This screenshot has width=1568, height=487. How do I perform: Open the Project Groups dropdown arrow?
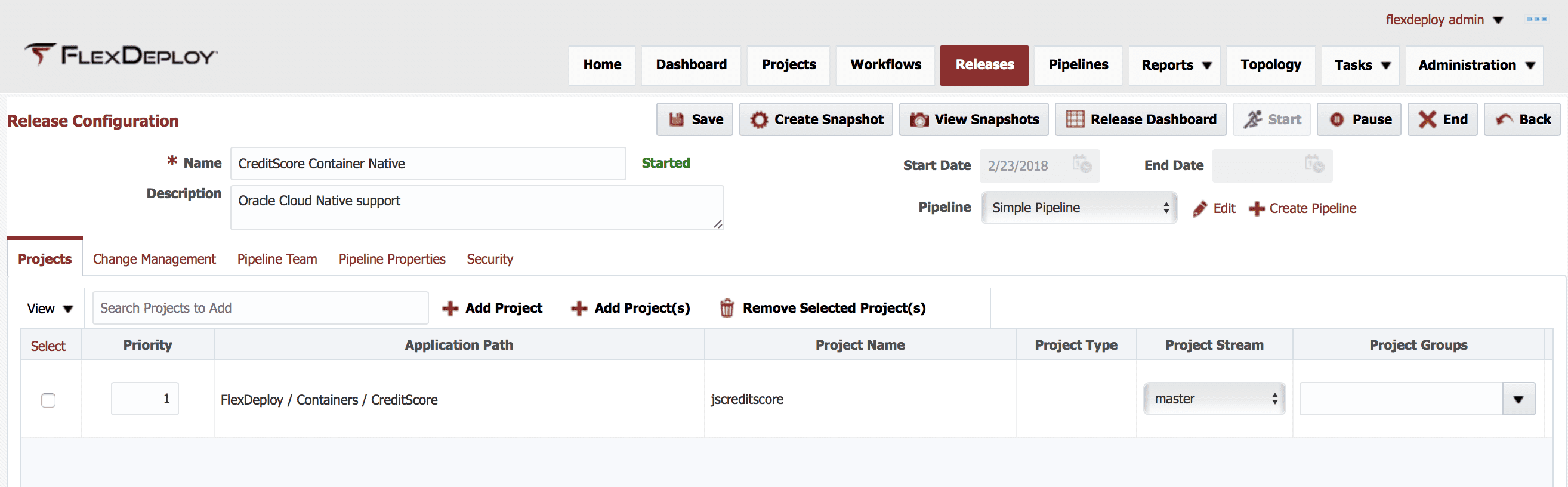(x=1518, y=399)
